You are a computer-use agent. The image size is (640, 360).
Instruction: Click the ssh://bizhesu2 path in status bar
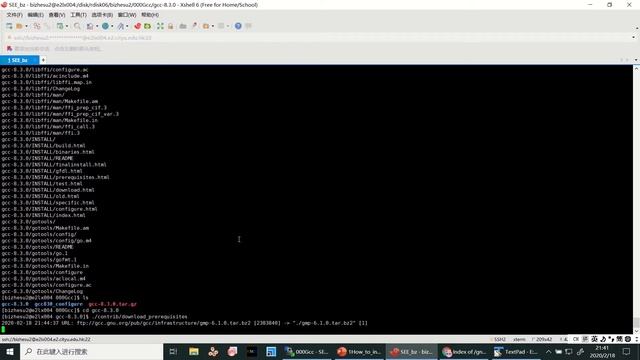coord(46,339)
